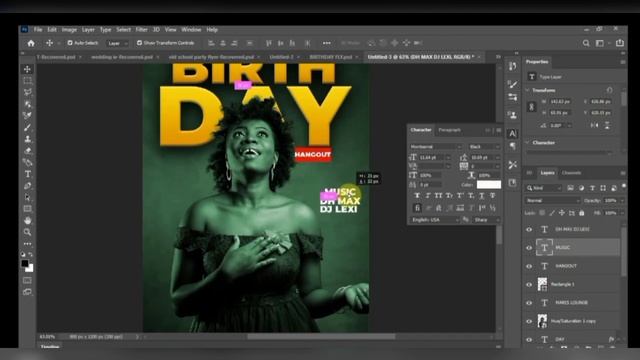The width and height of the screenshot is (640, 360).
Task: Hide the HANGOUT layer
Action: pyautogui.click(x=529, y=266)
